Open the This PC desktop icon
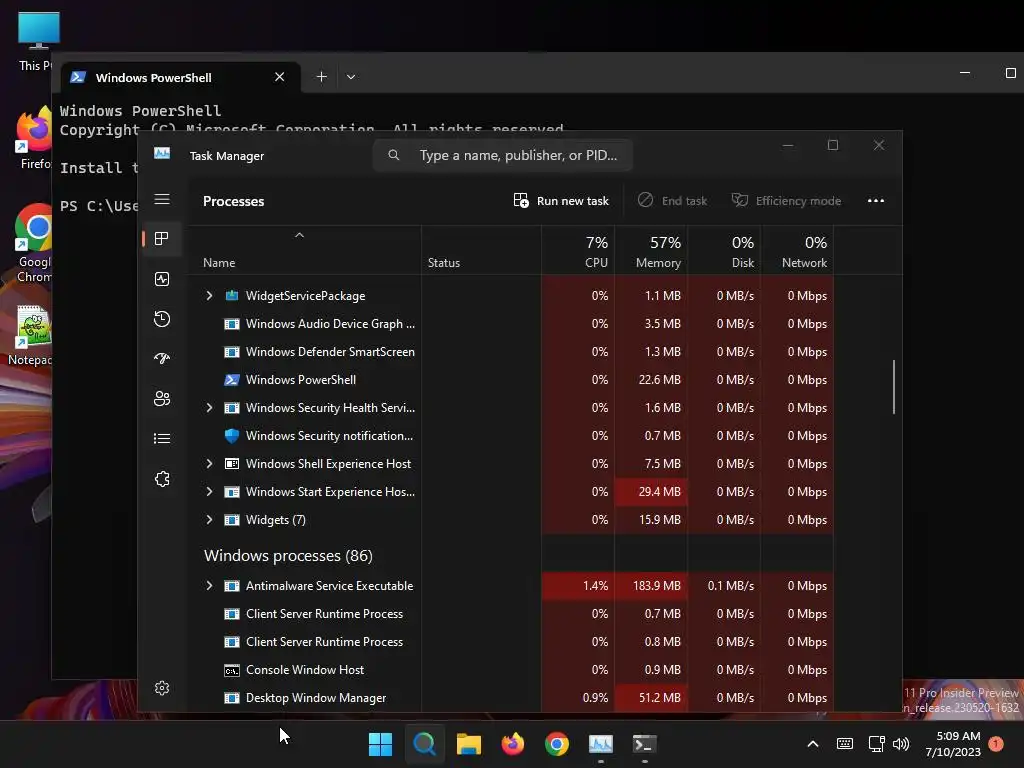Image resolution: width=1024 pixels, height=768 pixels. [36, 42]
